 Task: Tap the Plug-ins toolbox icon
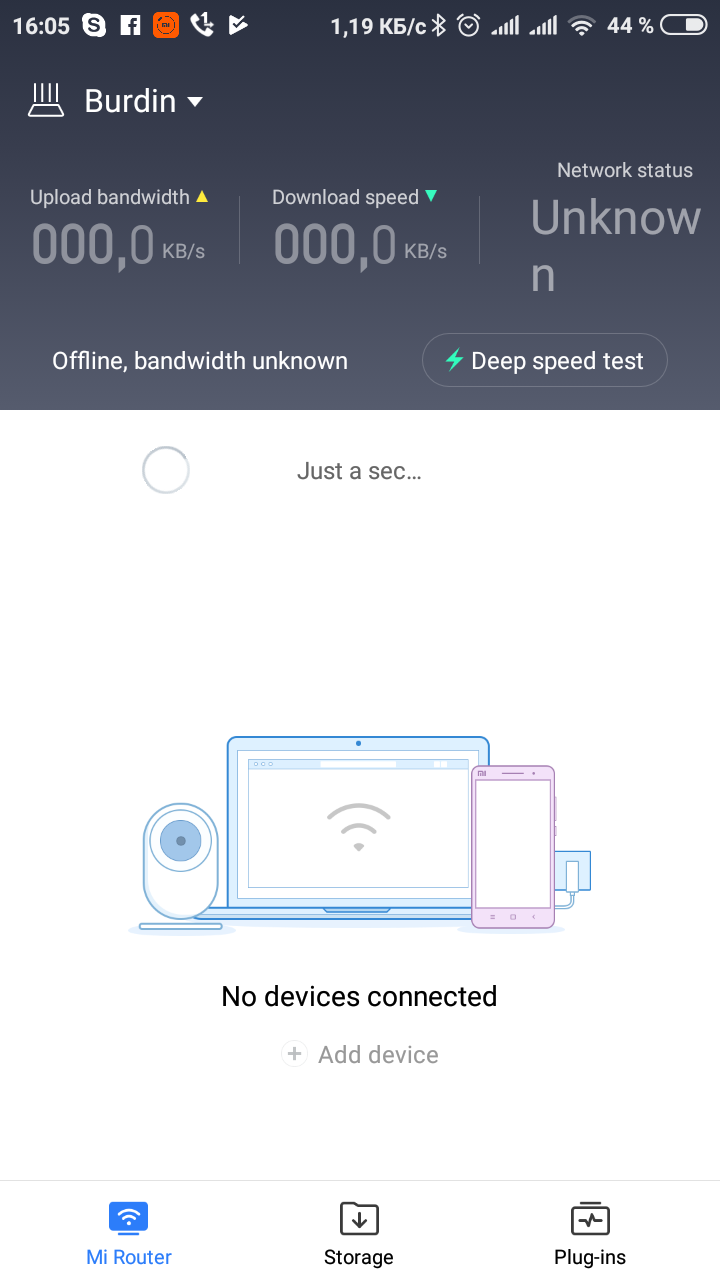[x=590, y=1218]
